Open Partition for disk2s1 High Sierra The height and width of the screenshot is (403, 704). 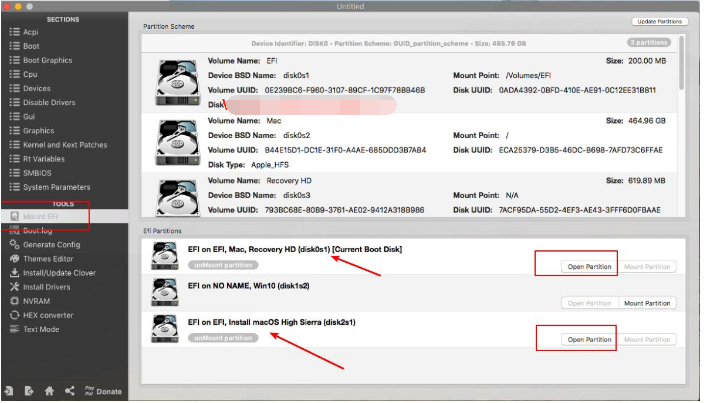click(589, 340)
